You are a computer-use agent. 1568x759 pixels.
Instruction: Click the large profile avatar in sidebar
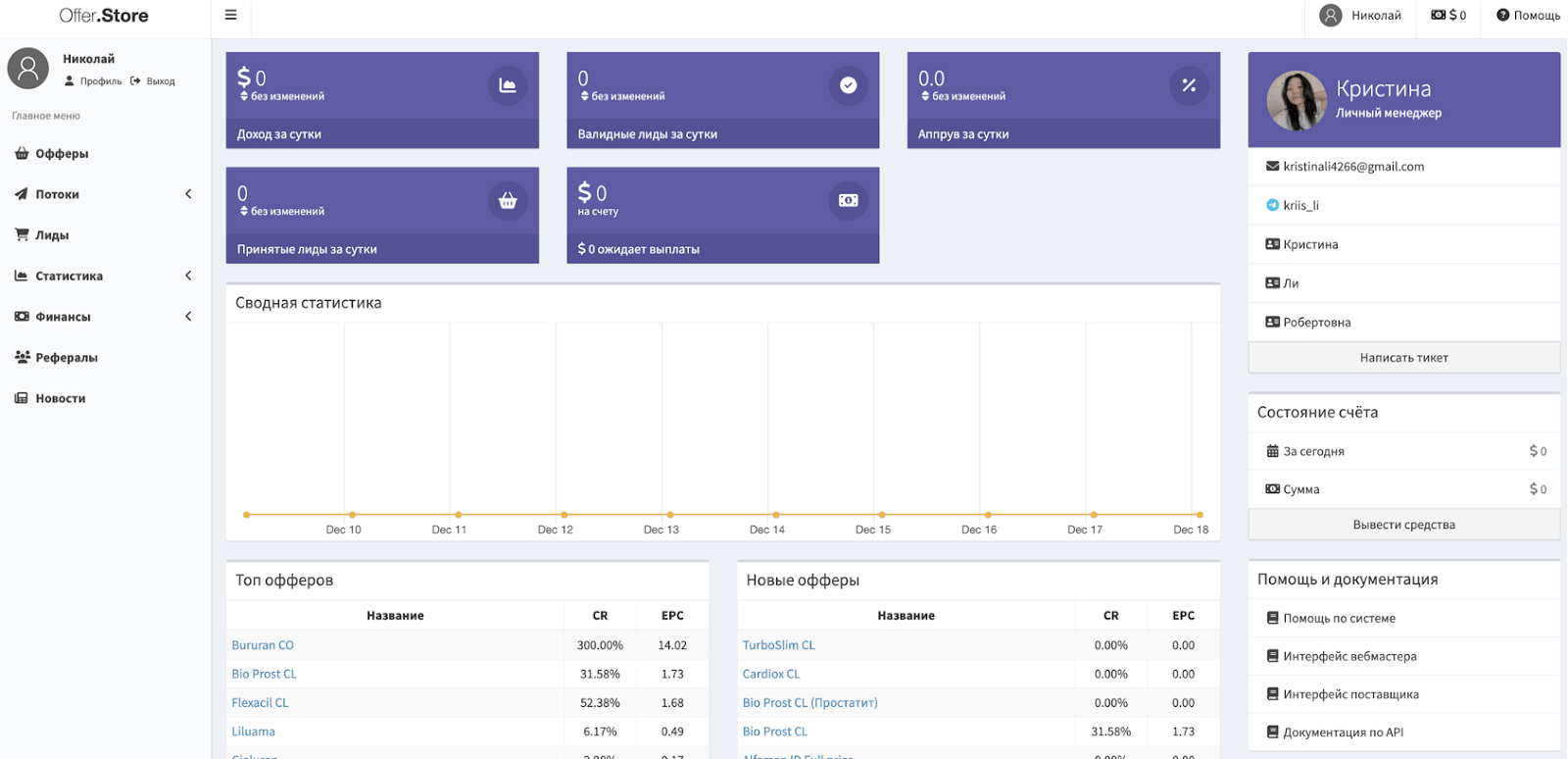[x=28, y=69]
